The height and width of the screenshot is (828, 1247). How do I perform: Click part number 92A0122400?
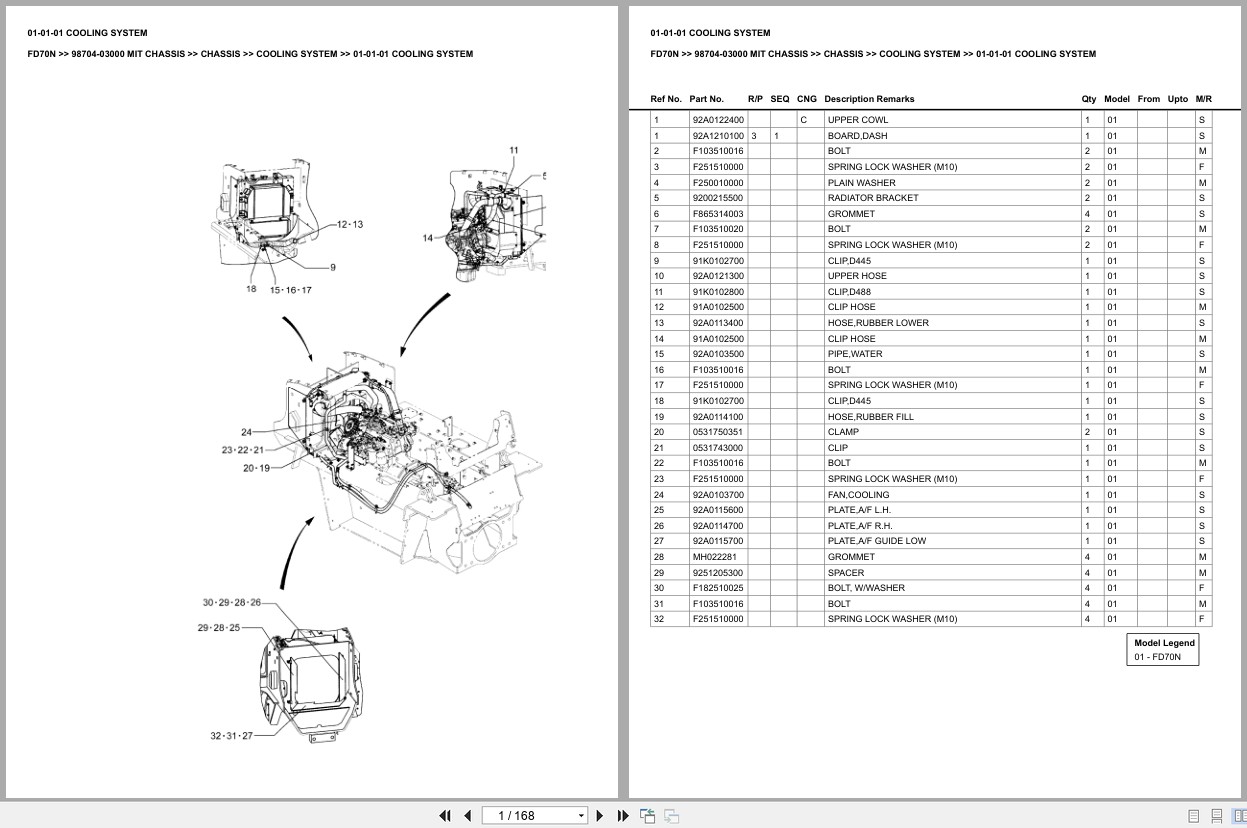click(x=717, y=120)
